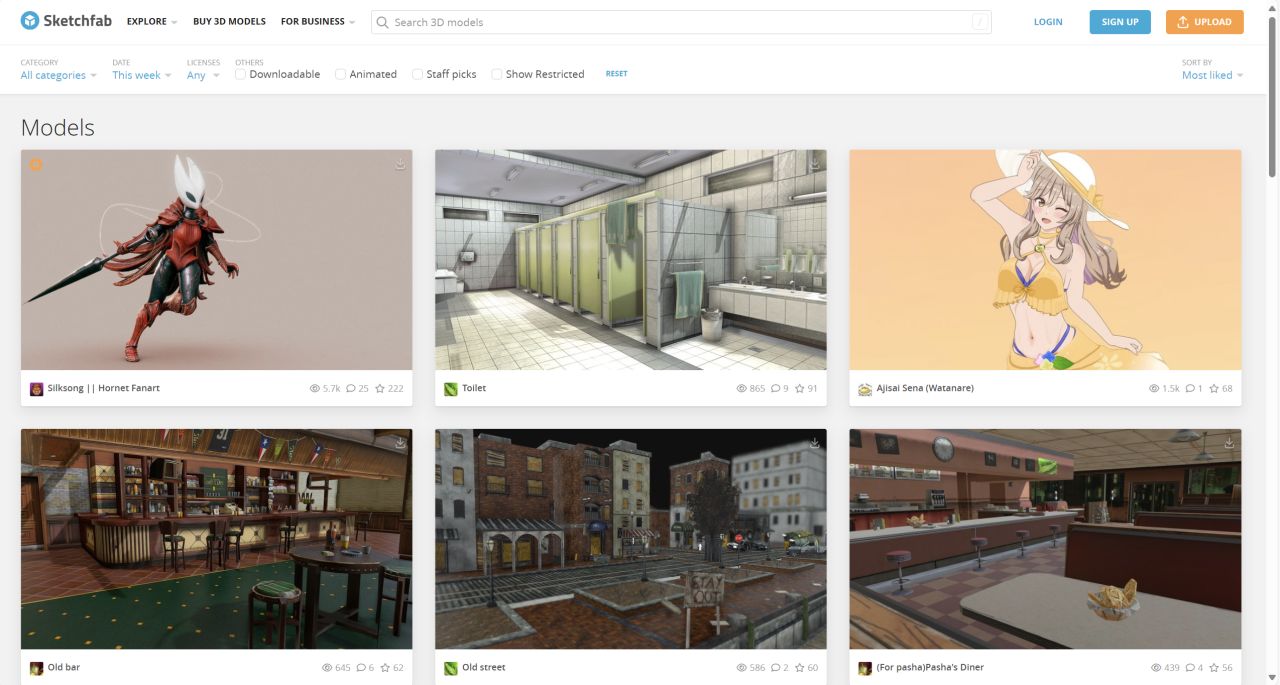Click the slash shortcut icon in search bar
This screenshot has height=685, width=1280.
tap(979, 22)
